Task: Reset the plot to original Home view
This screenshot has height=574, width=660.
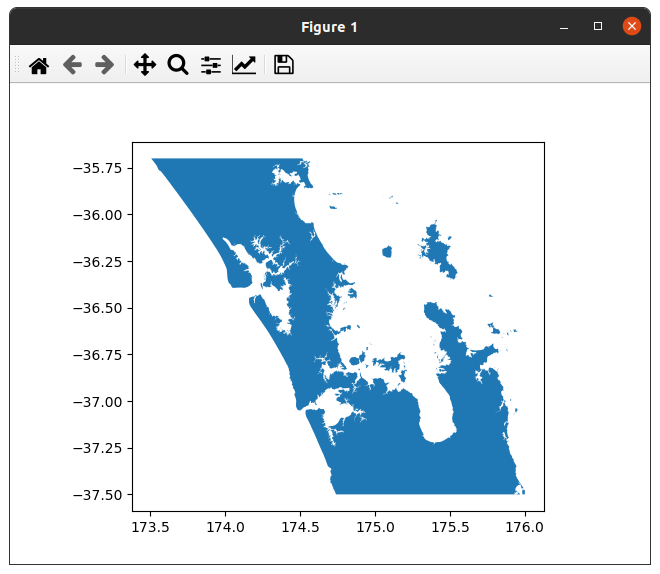Action: 39,65
